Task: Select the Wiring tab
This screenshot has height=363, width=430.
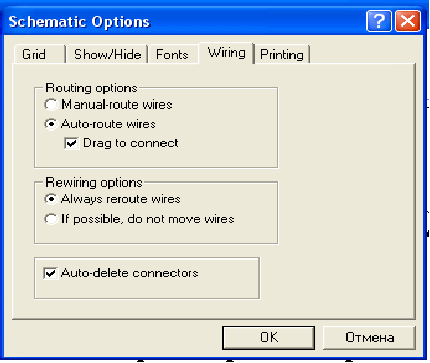Action: click(226, 53)
